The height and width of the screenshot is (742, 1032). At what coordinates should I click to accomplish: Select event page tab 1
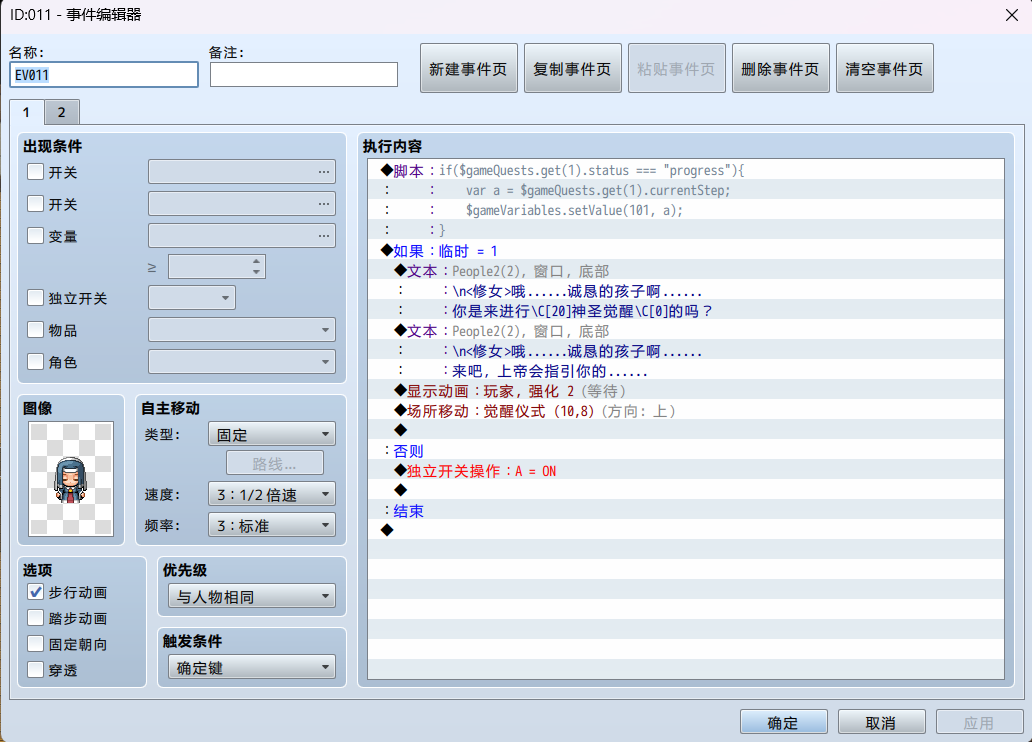[26, 112]
